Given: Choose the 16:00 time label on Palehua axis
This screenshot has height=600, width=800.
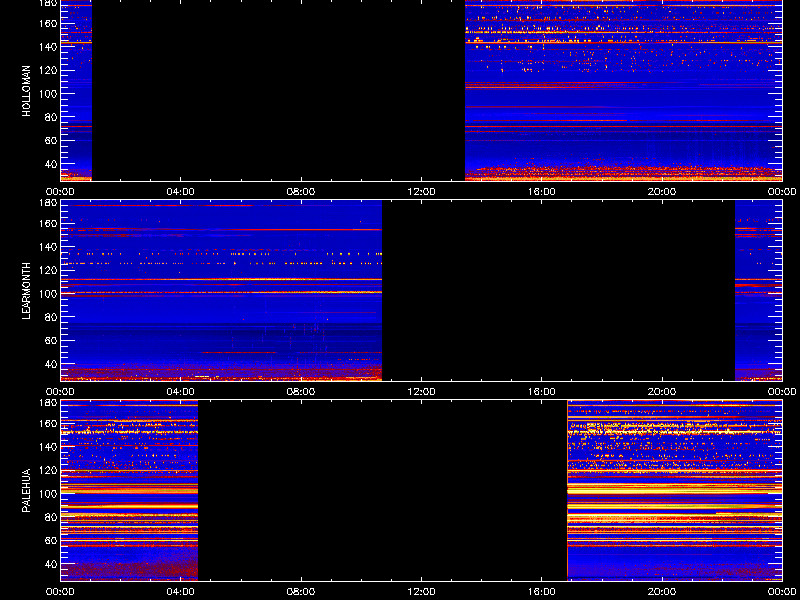Looking at the screenshot, I should [541, 592].
